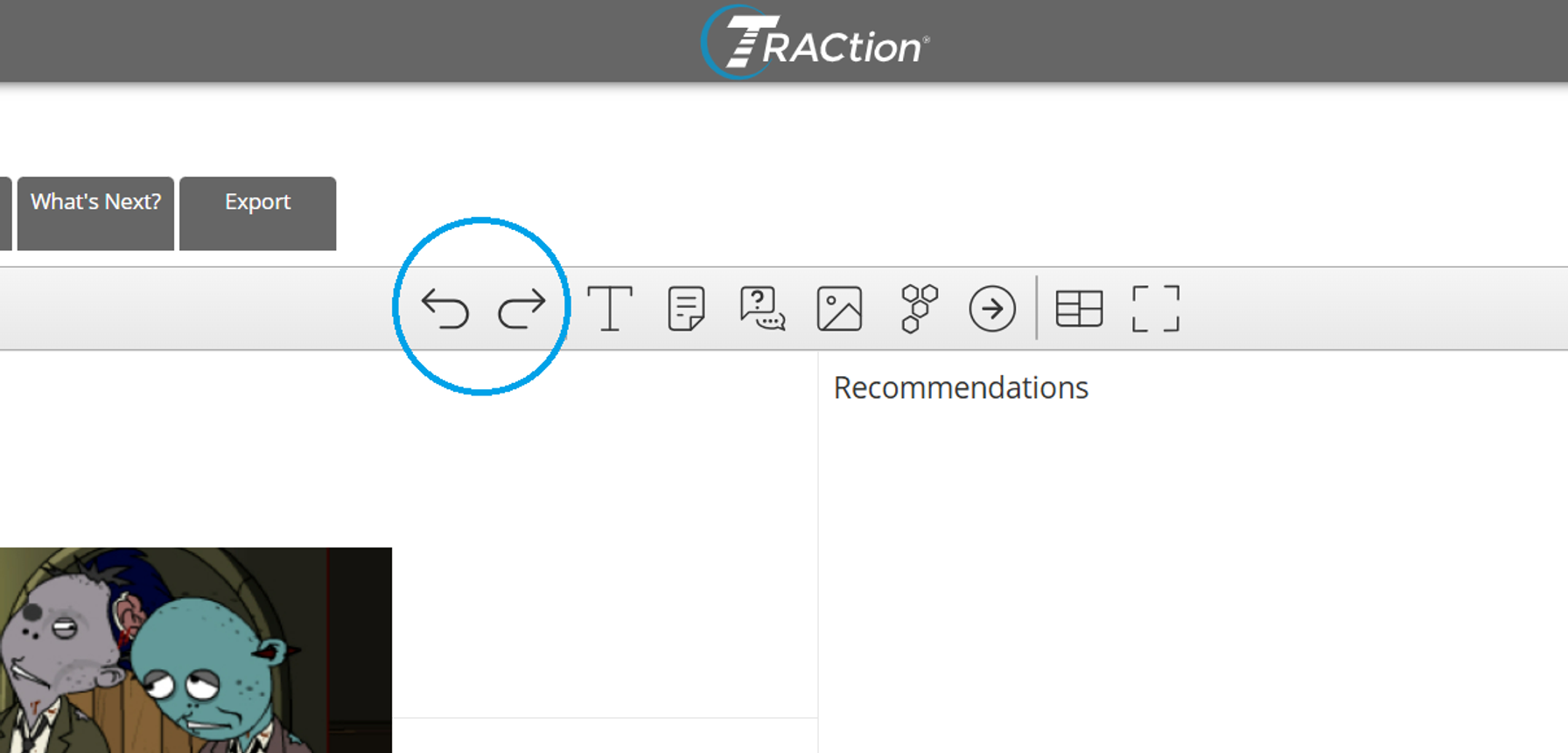Screen dimensions: 1568x753
Task: Click the undo arrow icon
Action: [x=445, y=309]
